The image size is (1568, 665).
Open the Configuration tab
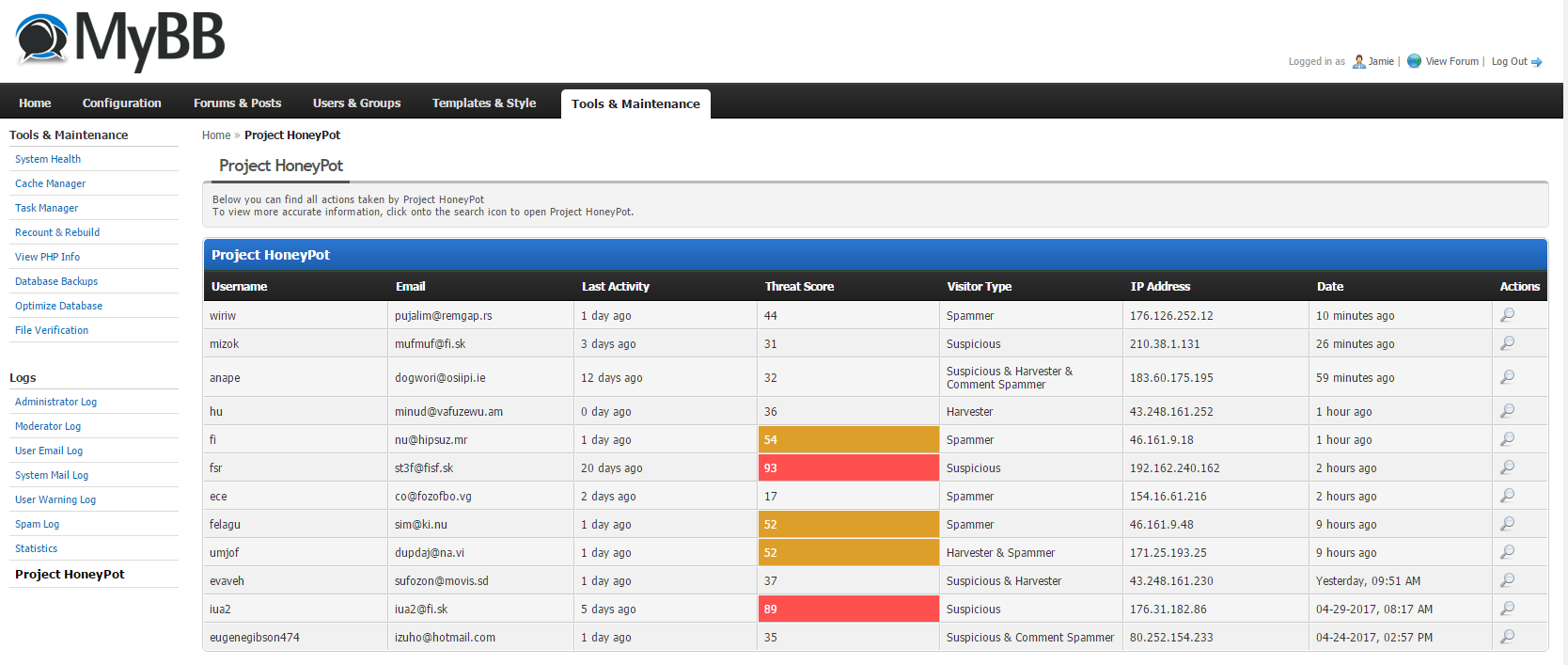(x=121, y=103)
